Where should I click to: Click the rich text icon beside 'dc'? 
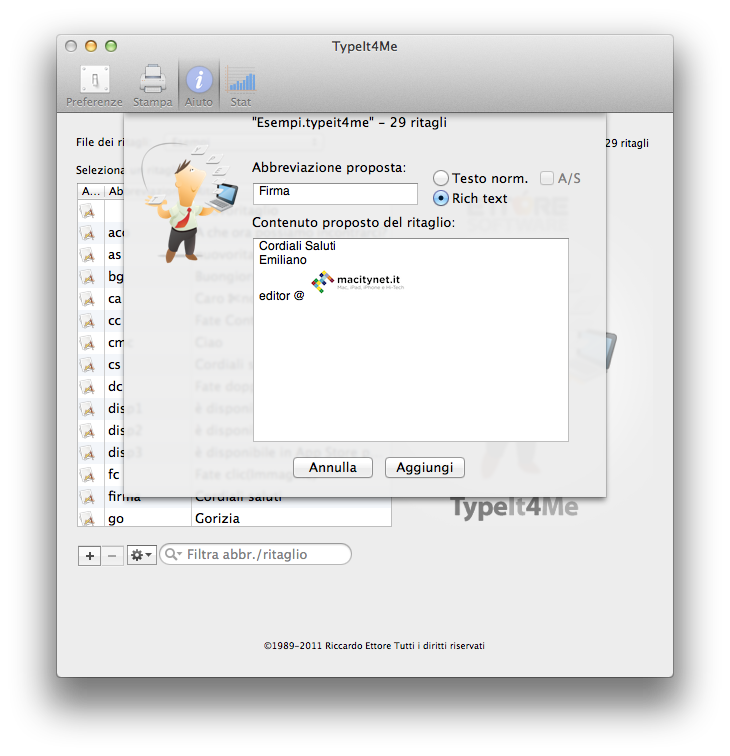pos(88,387)
